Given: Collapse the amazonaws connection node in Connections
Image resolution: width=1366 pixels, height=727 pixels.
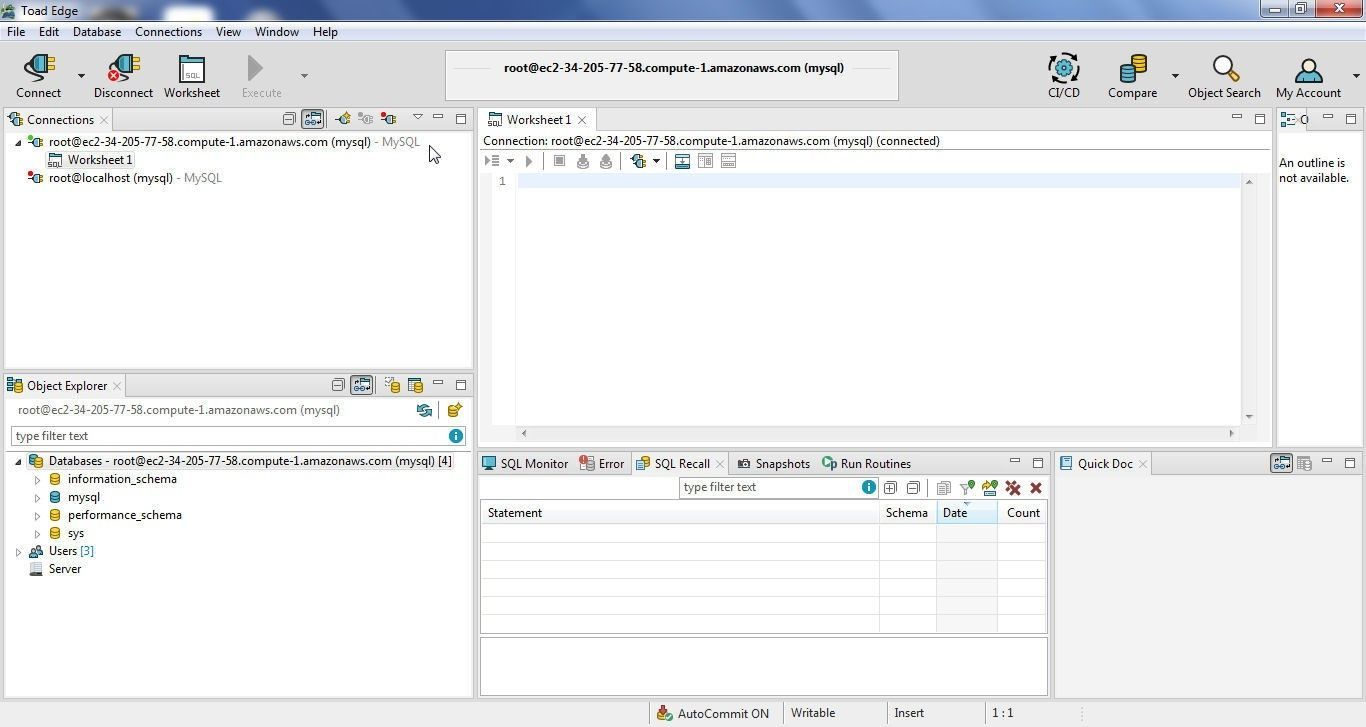Looking at the screenshot, I should [x=18, y=142].
